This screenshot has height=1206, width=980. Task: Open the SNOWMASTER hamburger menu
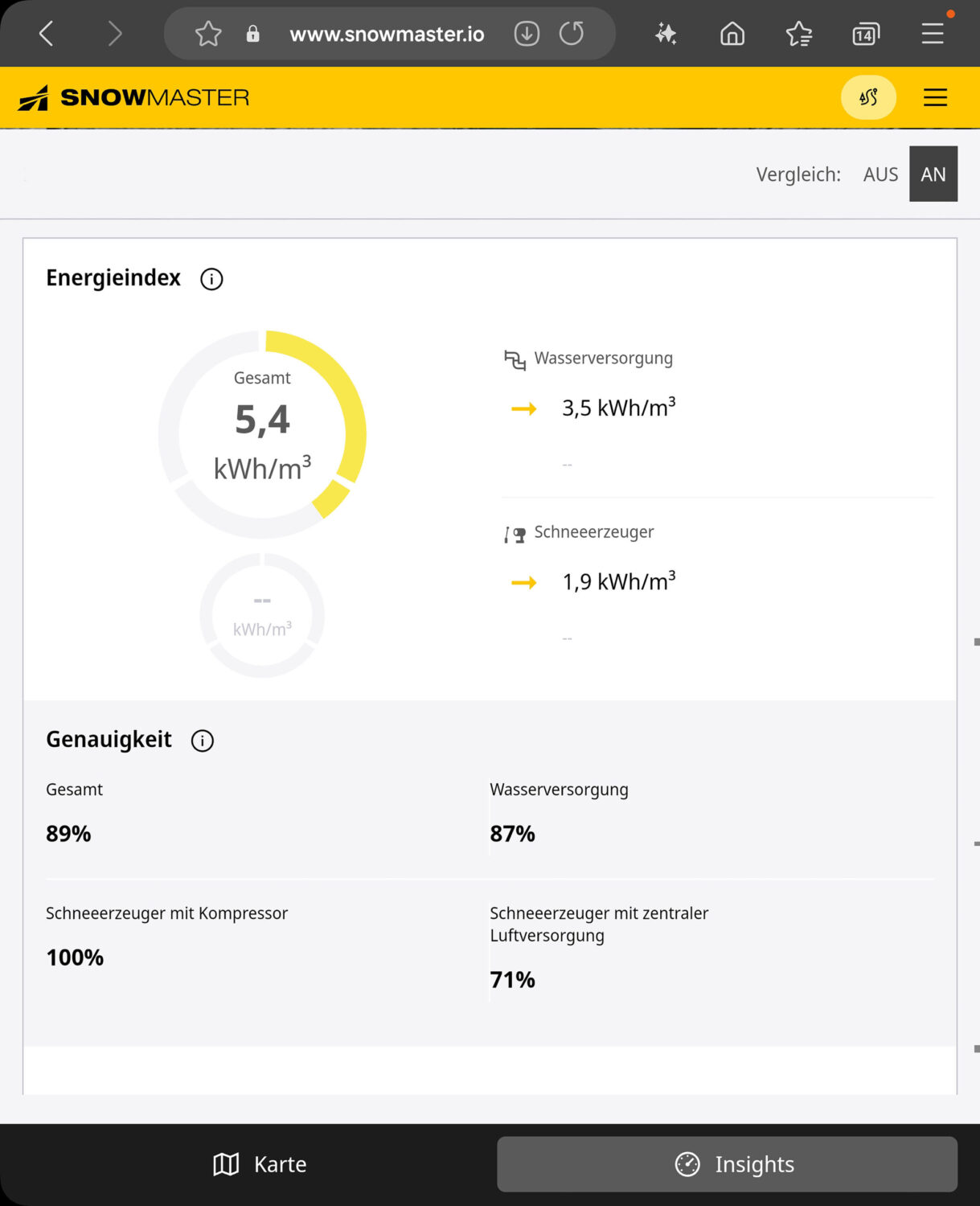[934, 96]
